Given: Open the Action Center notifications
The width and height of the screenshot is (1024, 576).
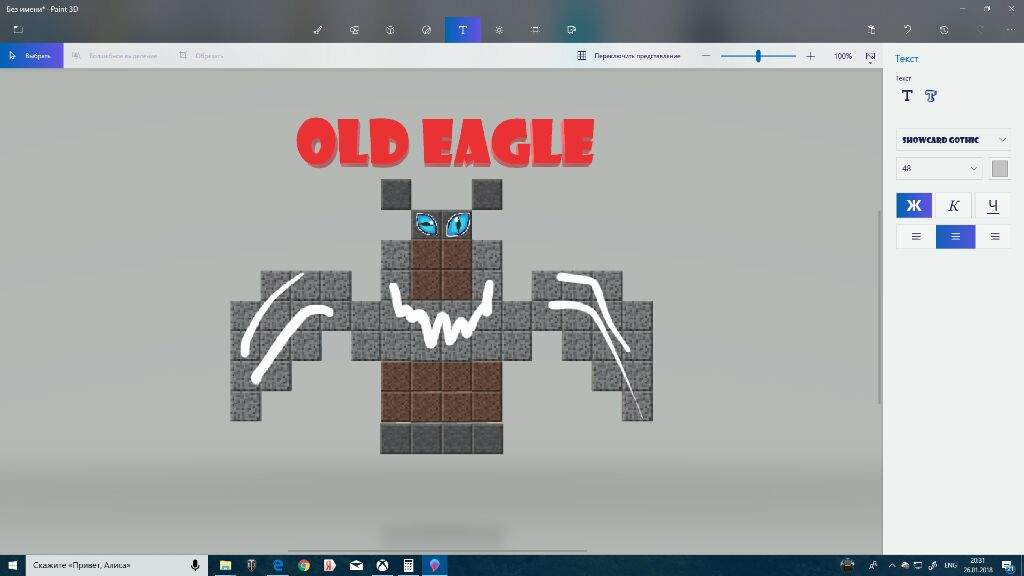Looking at the screenshot, I should pos(1008,566).
